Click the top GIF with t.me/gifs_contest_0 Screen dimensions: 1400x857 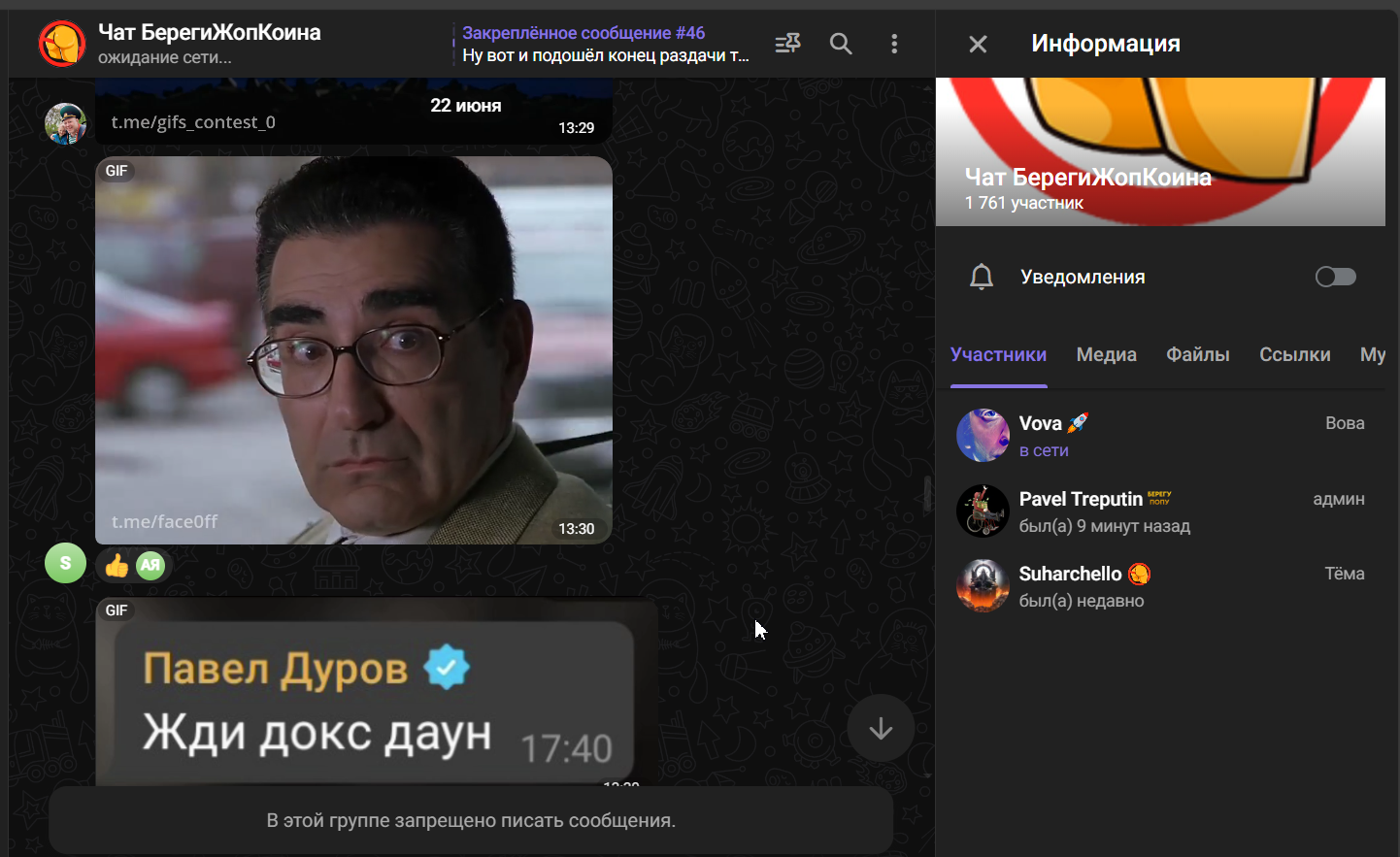(x=353, y=112)
